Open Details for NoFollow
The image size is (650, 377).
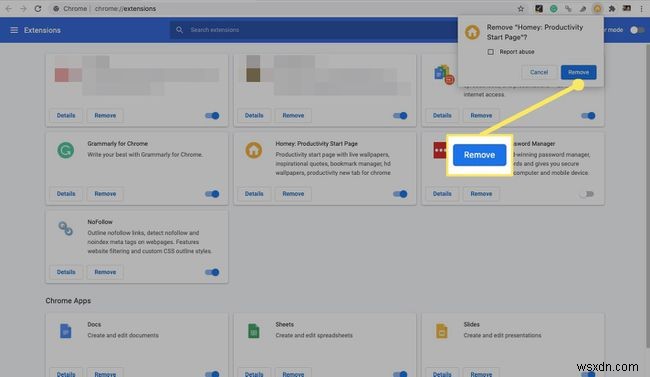coord(66,272)
